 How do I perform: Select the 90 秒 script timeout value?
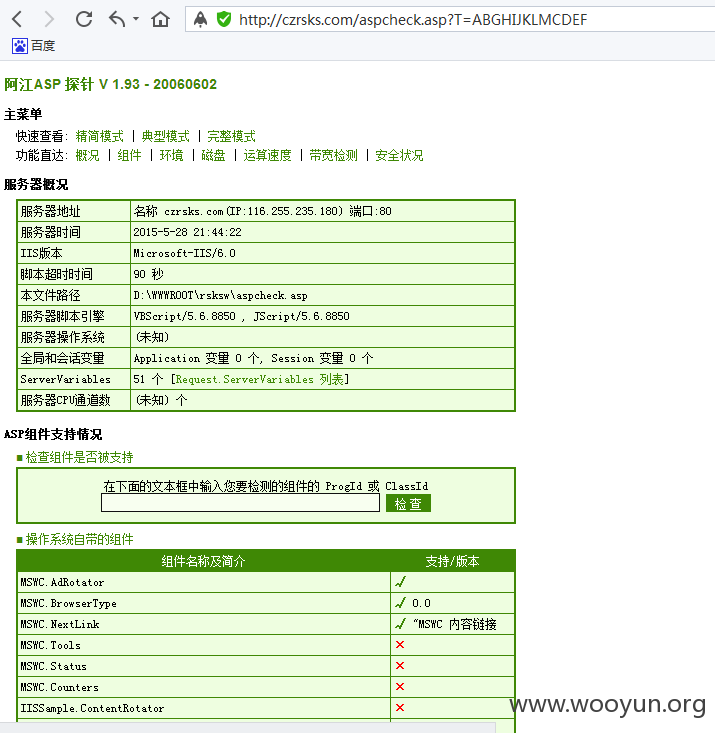pyautogui.click(x=149, y=274)
